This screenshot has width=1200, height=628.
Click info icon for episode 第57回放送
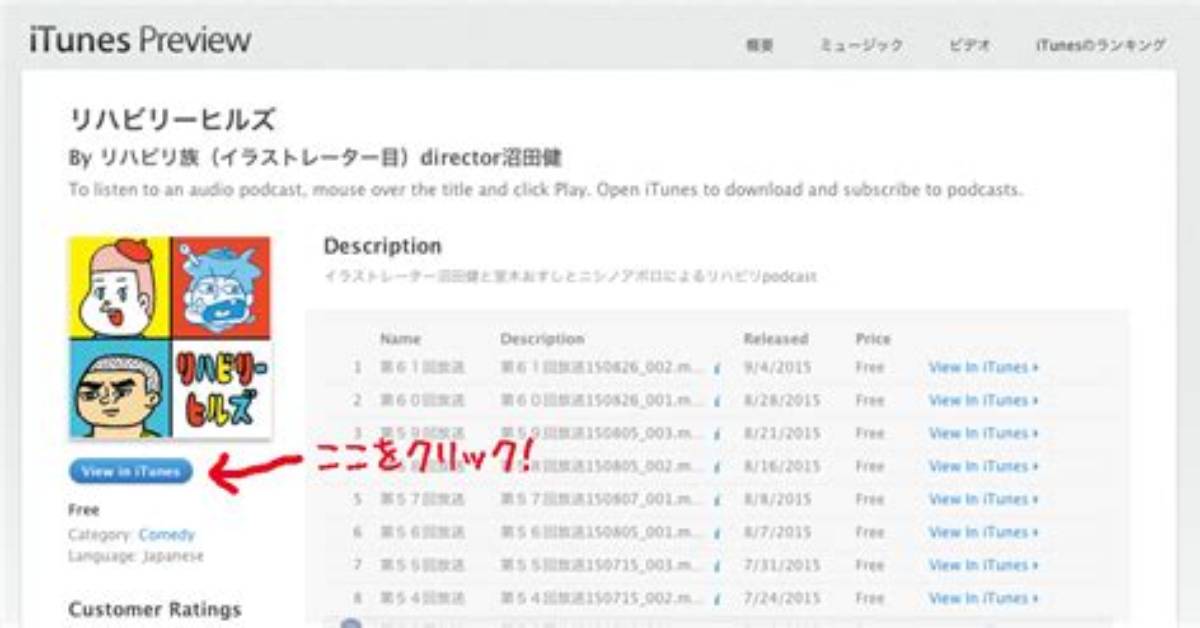pyautogui.click(x=717, y=500)
